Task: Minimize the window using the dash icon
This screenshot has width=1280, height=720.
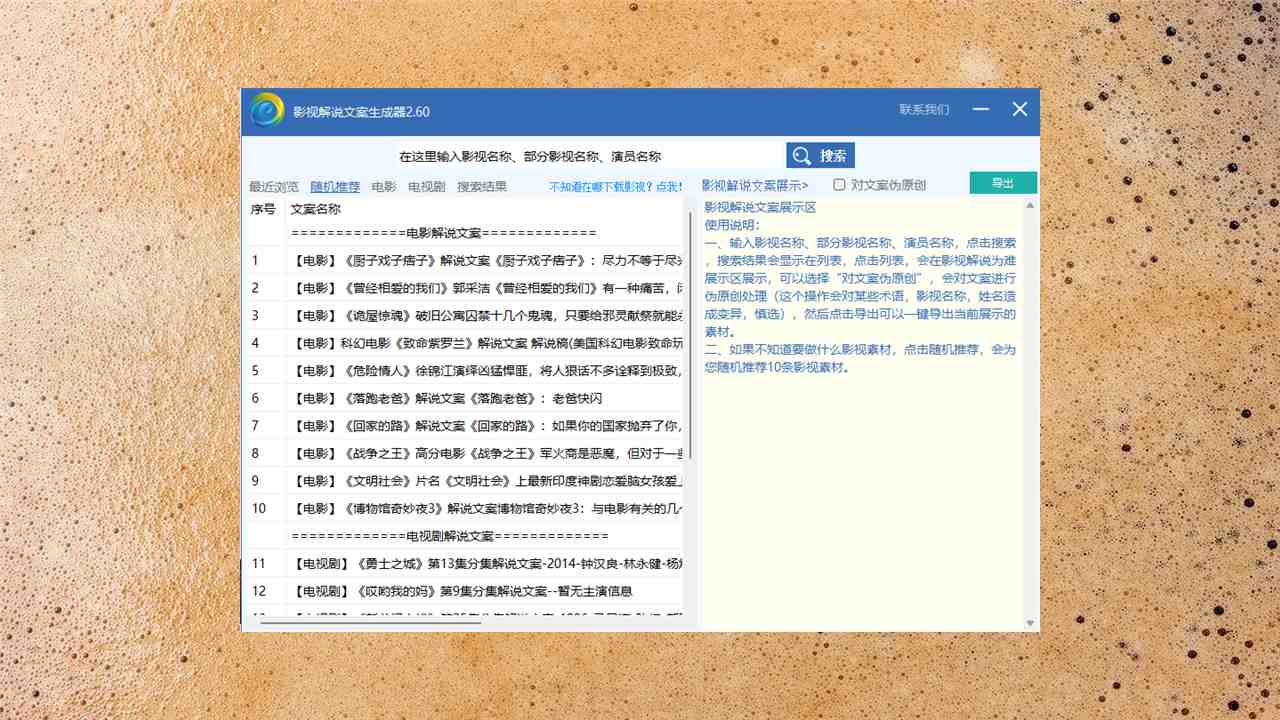Action: click(x=981, y=110)
